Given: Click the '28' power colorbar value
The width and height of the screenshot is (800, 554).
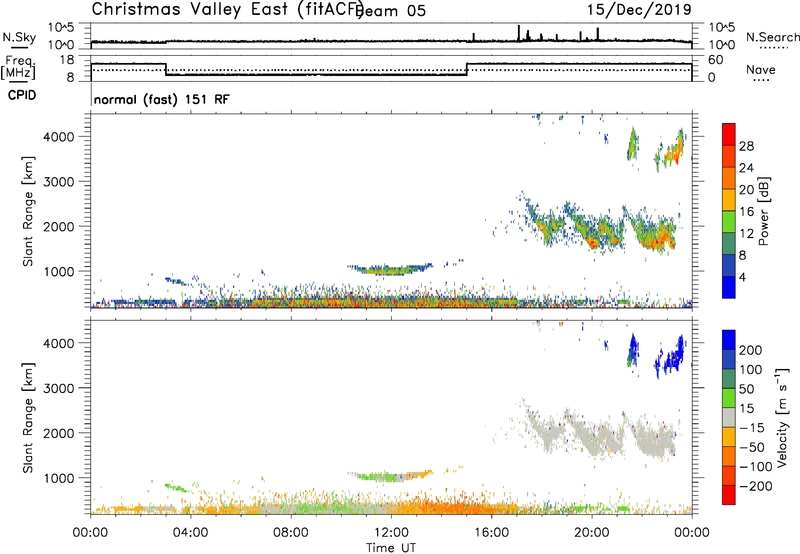Looking at the screenshot, I should 746,146.
